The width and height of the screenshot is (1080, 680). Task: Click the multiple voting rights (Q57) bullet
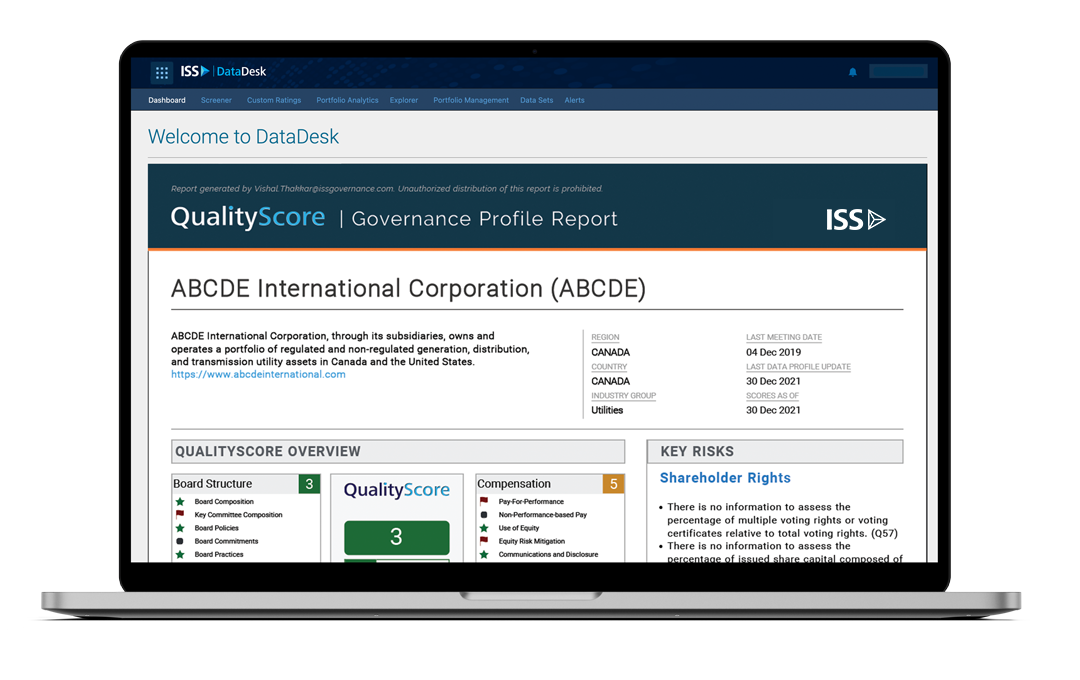pyautogui.click(x=782, y=520)
